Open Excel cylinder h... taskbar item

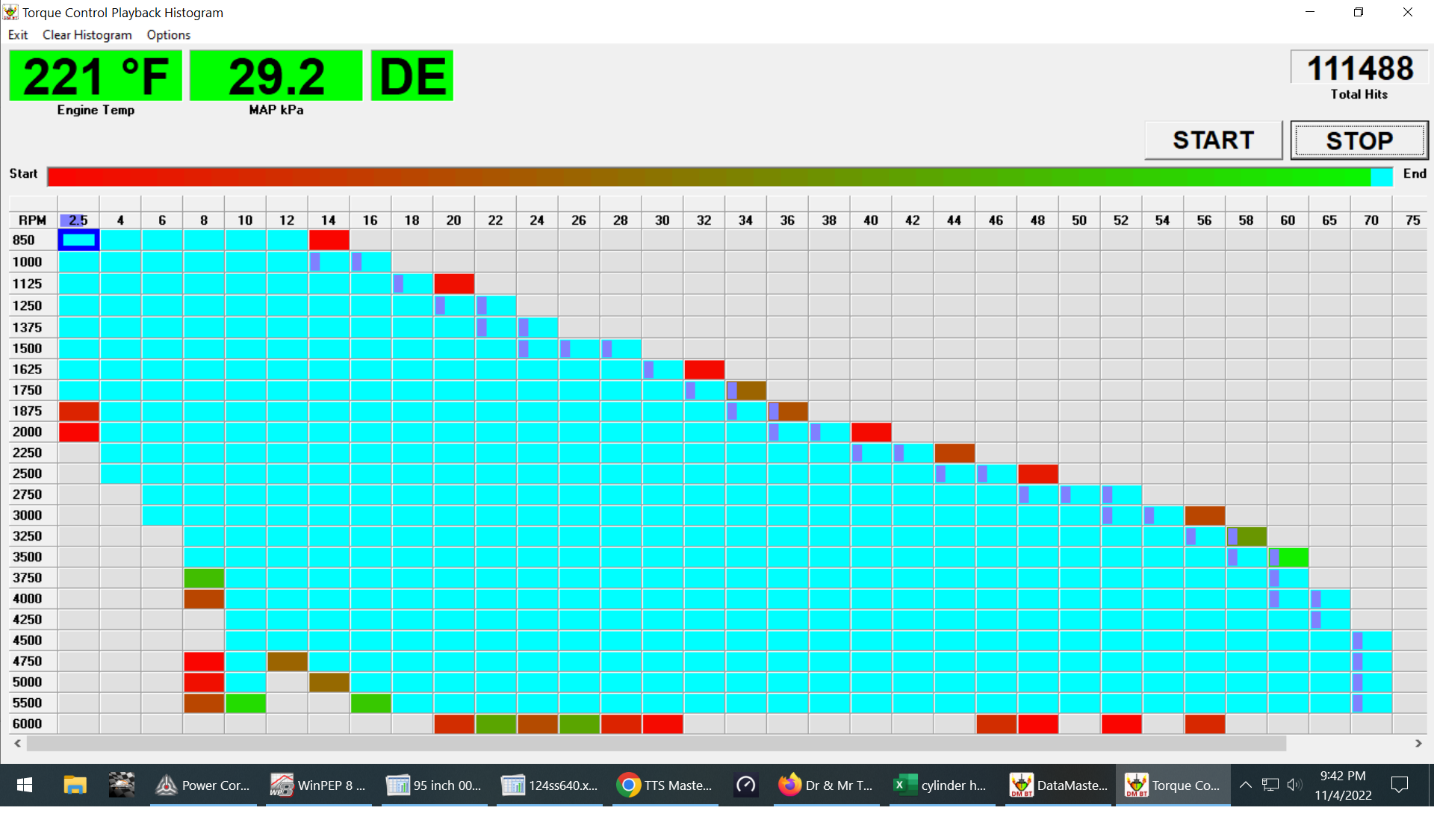pyautogui.click(x=941, y=785)
